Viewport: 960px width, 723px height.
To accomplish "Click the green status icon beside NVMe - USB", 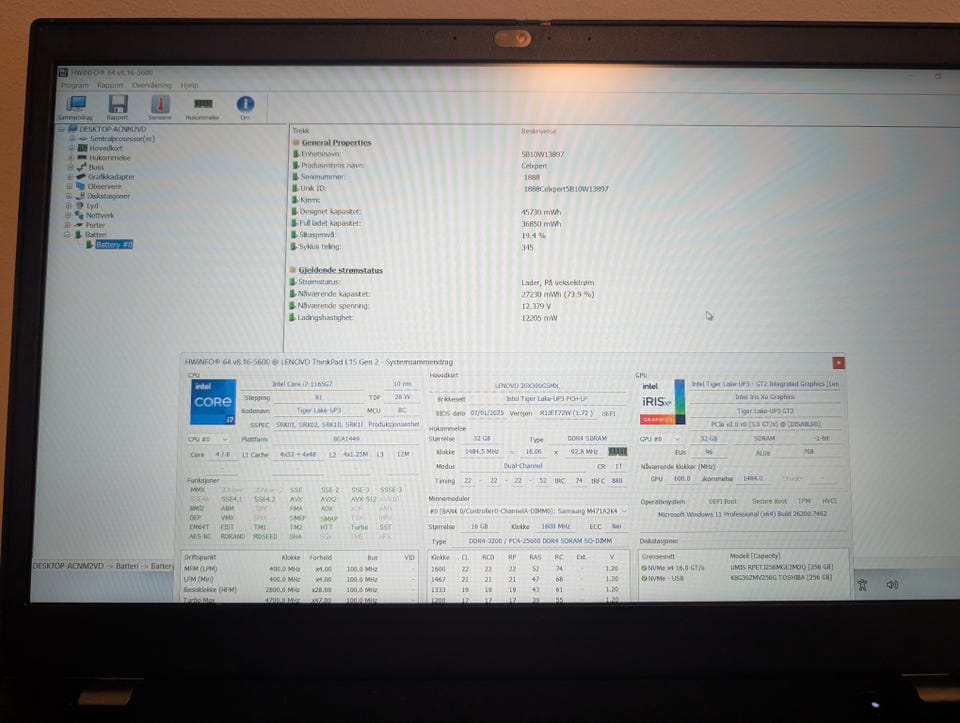I will click(x=644, y=579).
